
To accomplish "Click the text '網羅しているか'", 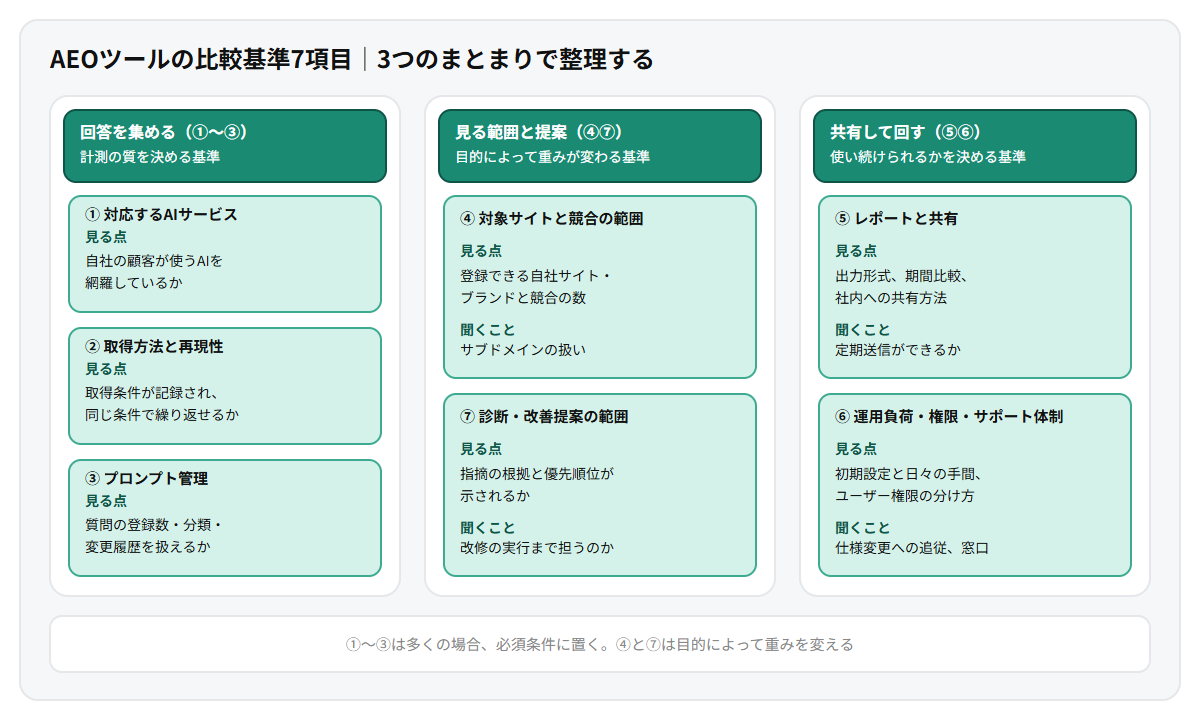I will tap(134, 282).
